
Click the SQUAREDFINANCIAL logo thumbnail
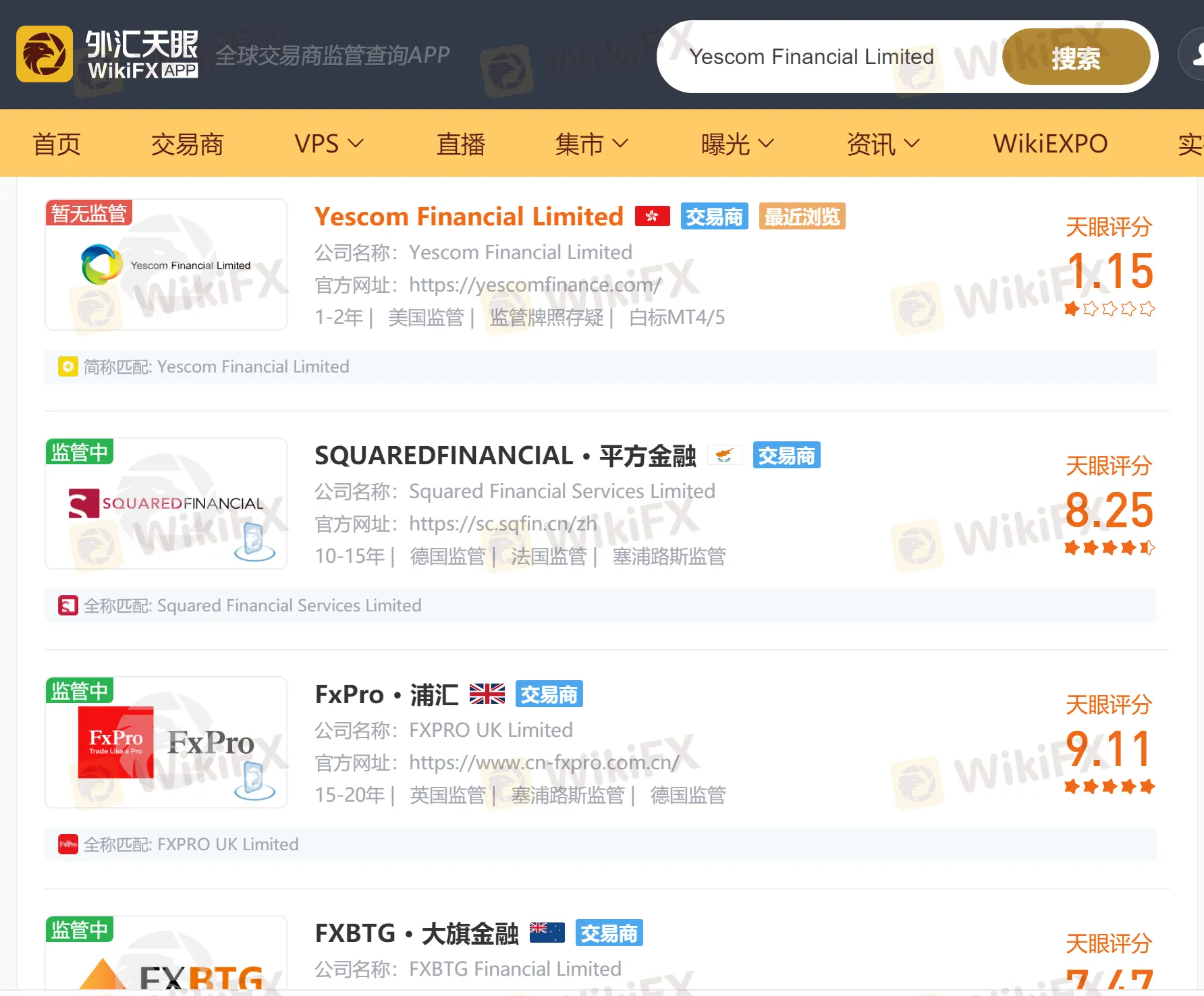[x=166, y=503]
